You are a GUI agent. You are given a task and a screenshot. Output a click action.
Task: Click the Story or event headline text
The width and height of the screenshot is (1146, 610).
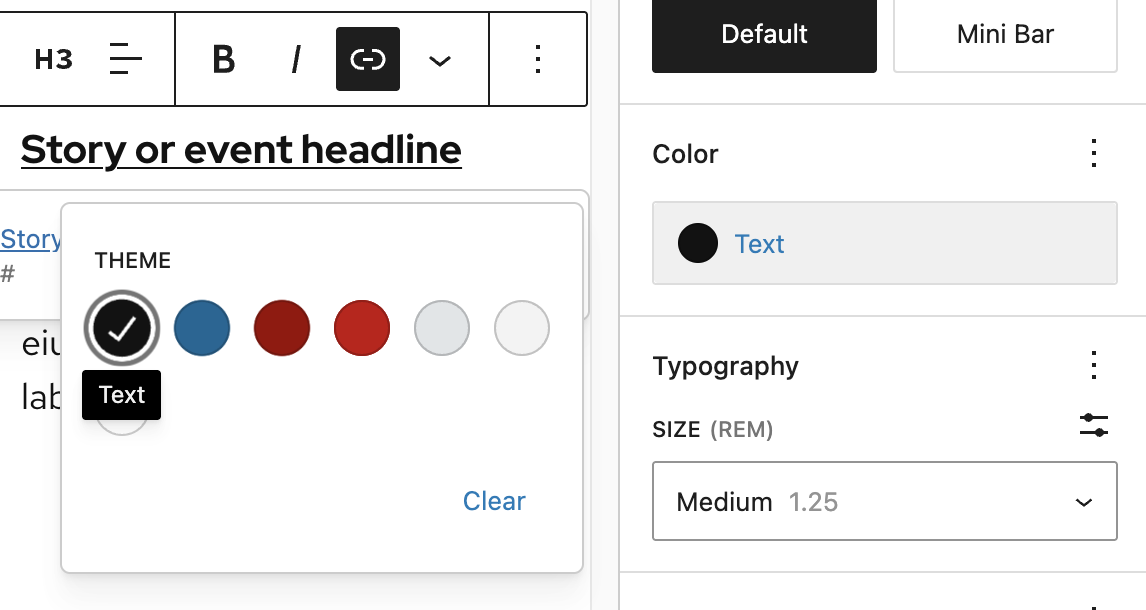pyautogui.click(x=240, y=149)
